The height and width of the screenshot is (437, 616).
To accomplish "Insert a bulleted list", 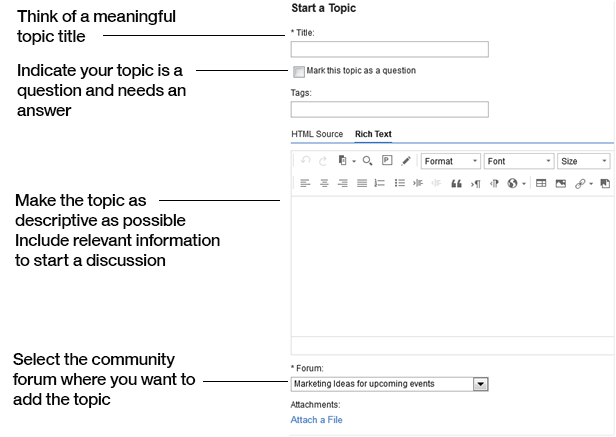I will click(x=399, y=184).
